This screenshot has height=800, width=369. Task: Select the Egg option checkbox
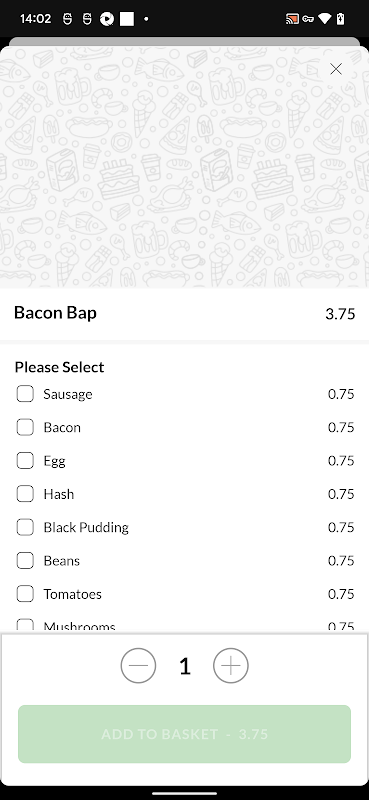click(25, 461)
